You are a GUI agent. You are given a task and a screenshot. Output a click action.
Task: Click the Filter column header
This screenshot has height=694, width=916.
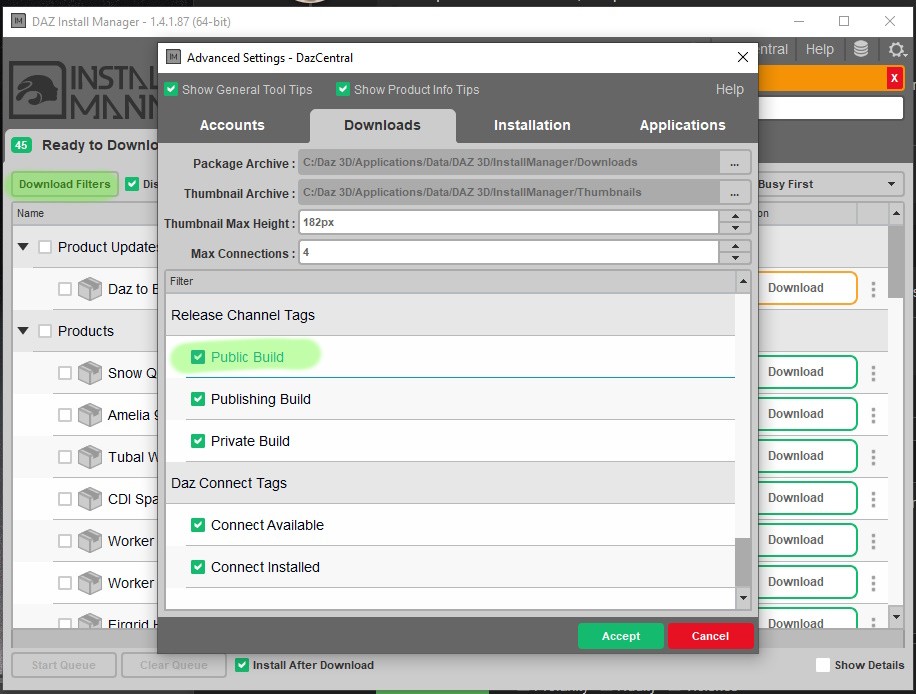450,282
